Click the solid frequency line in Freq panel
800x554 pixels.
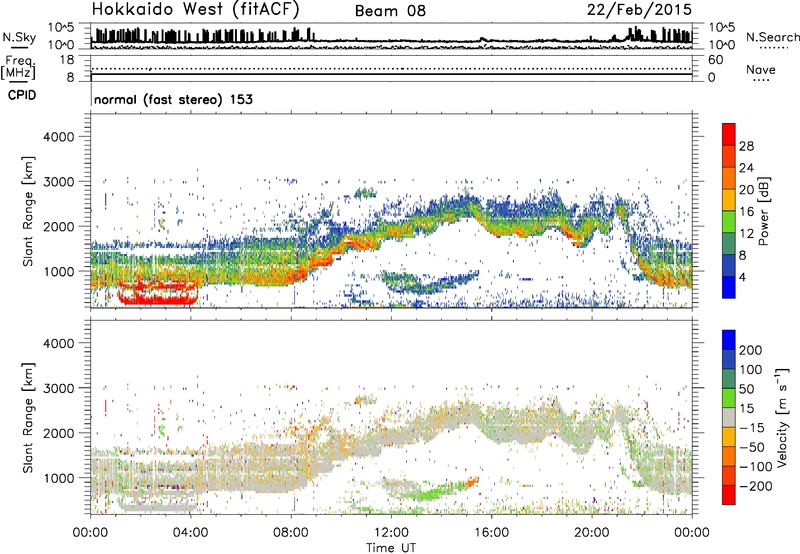click(391, 74)
